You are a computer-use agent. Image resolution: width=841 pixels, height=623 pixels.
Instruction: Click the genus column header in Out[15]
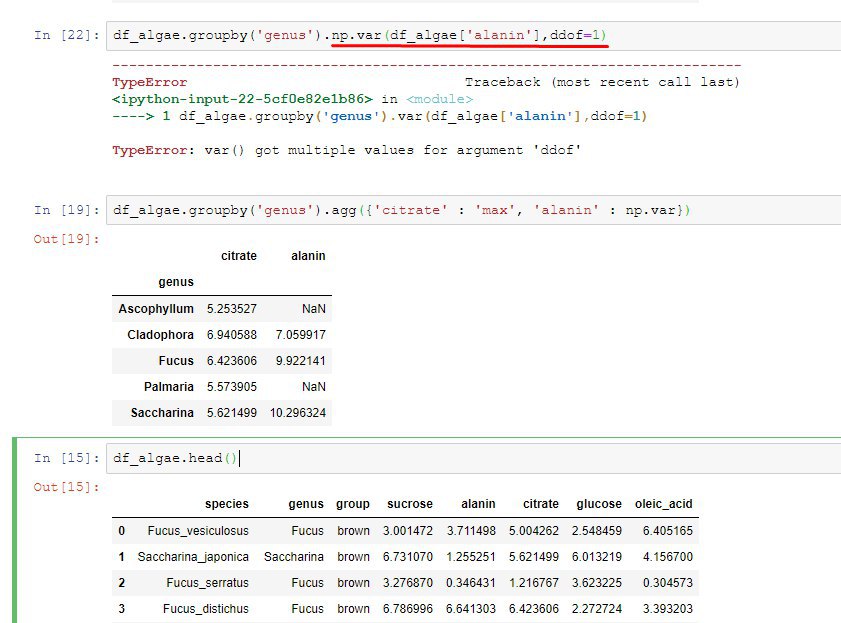306,504
